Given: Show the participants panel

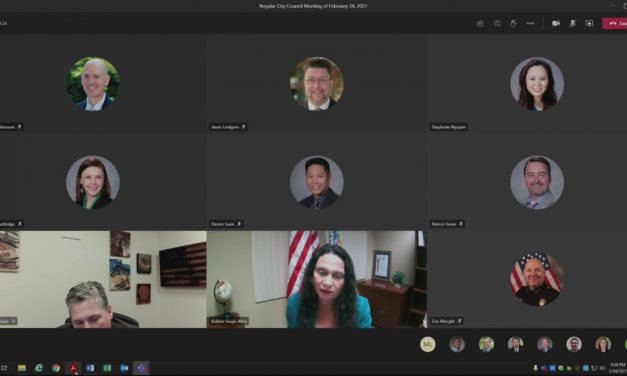Looking at the screenshot, I should (480, 24).
